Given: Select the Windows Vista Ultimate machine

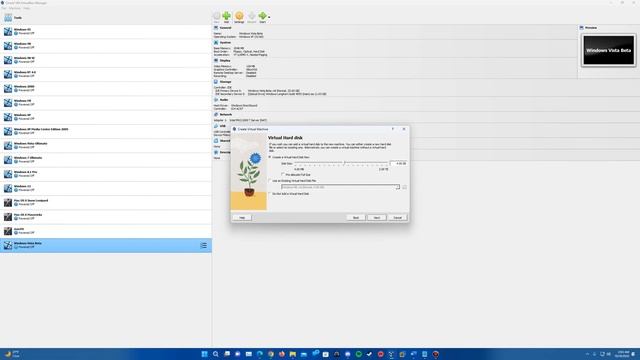Looking at the screenshot, I should [106, 145].
